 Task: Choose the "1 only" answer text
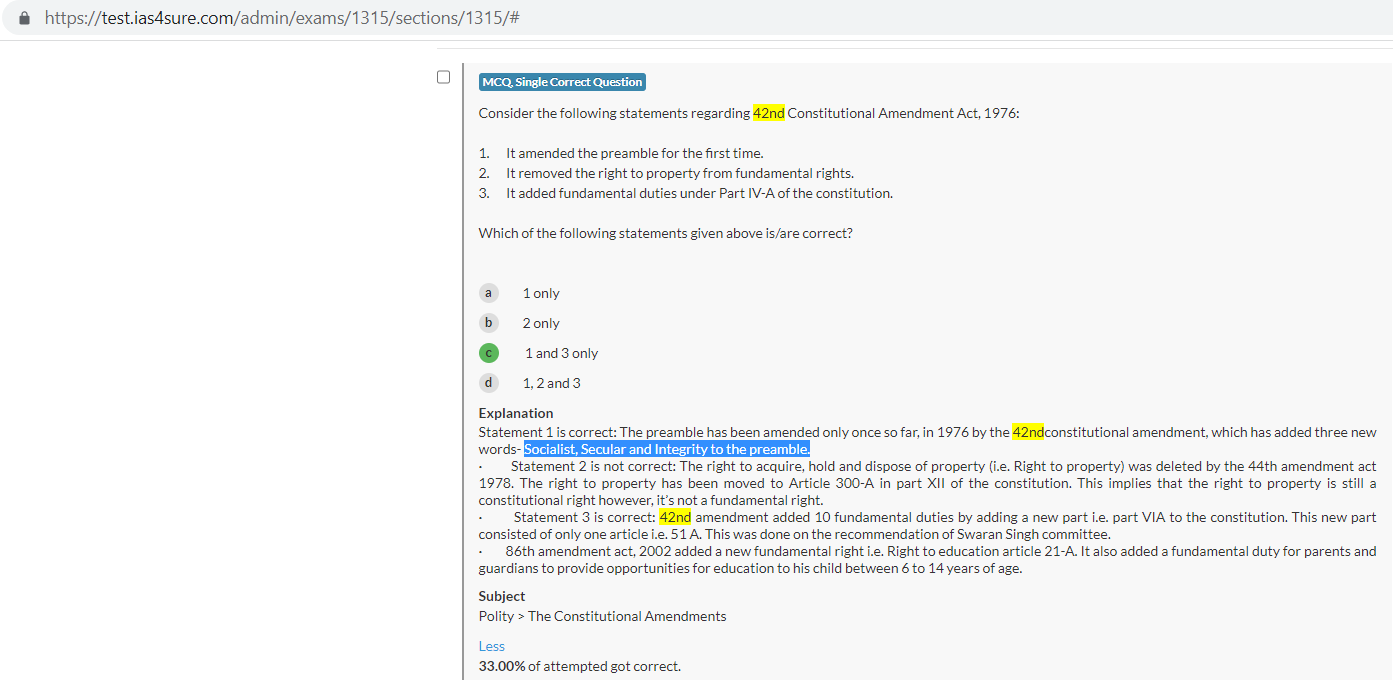click(541, 293)
